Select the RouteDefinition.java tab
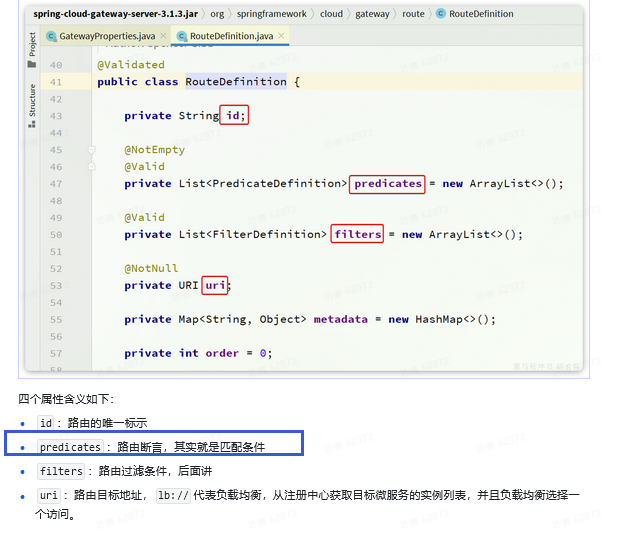 [231, 36]
